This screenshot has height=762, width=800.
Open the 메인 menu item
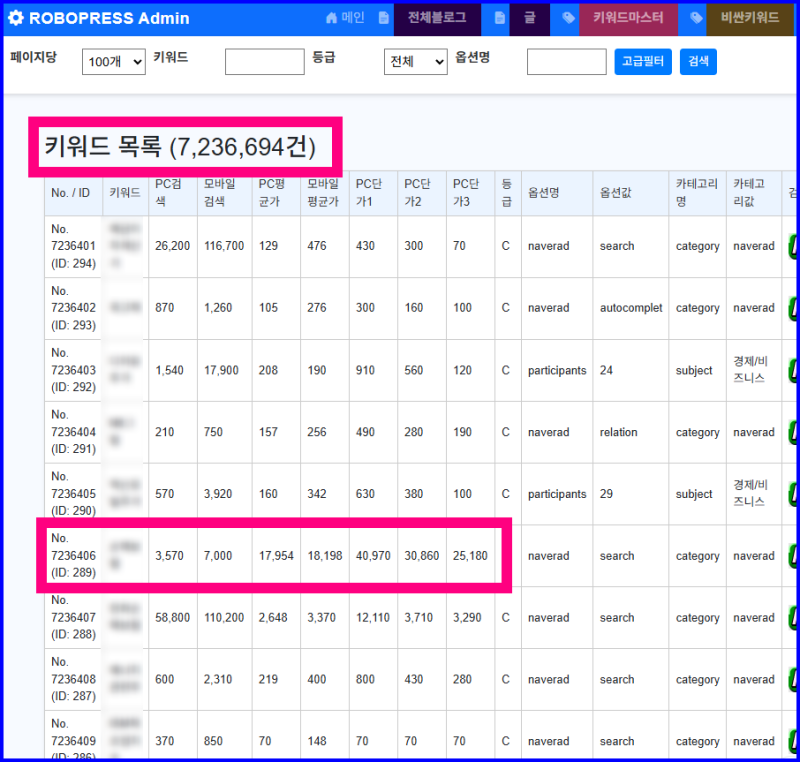(x=353, y=18)
